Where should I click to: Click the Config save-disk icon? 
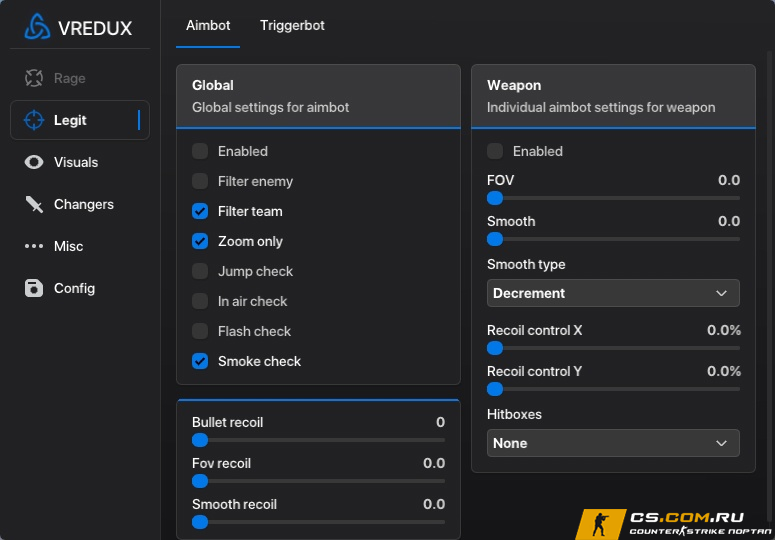(x=34, y=288)
